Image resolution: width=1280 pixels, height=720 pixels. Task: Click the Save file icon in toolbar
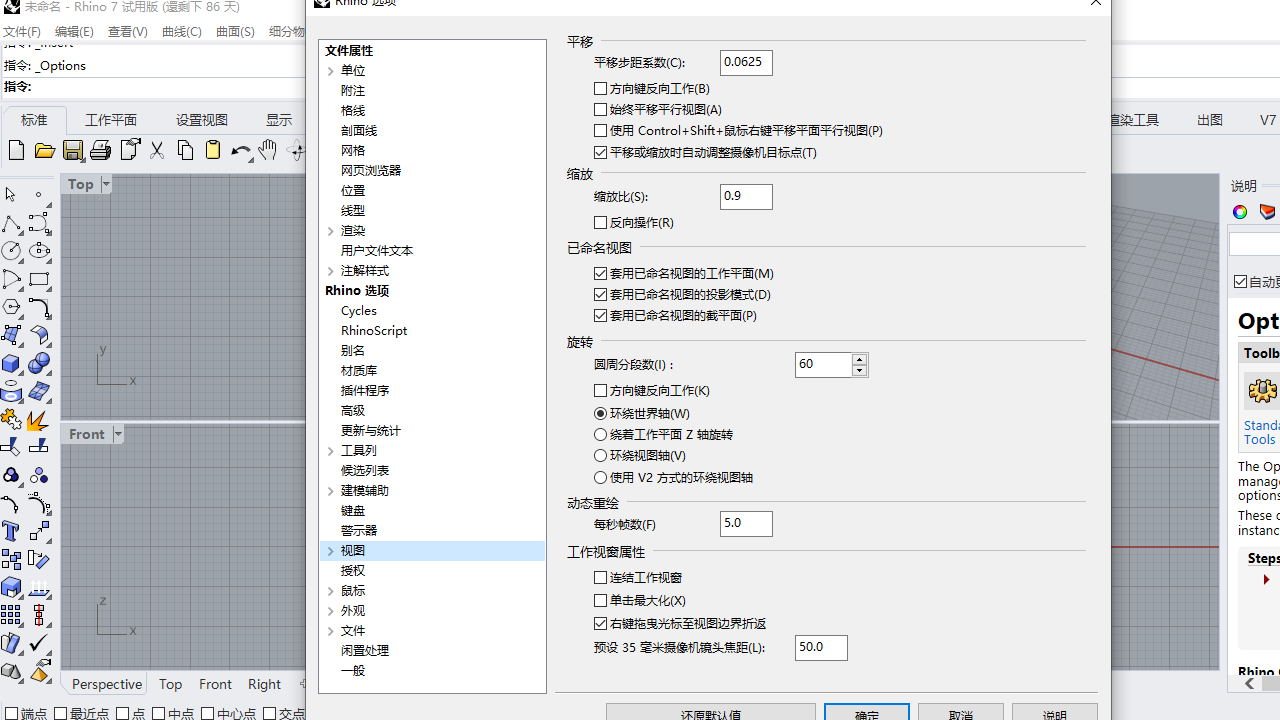[73, 150]
